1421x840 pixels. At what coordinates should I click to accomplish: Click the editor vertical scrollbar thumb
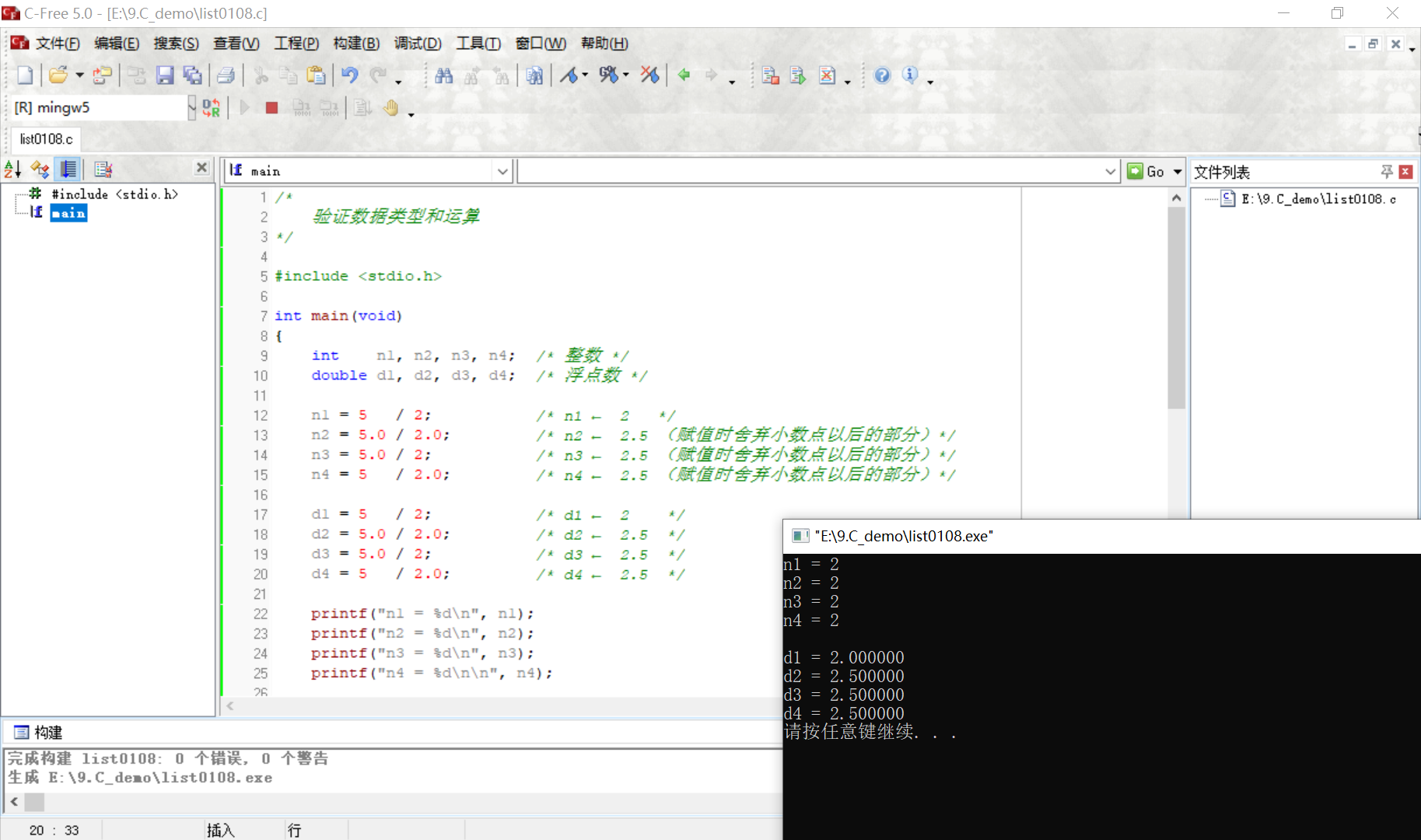coord(1176,308)
